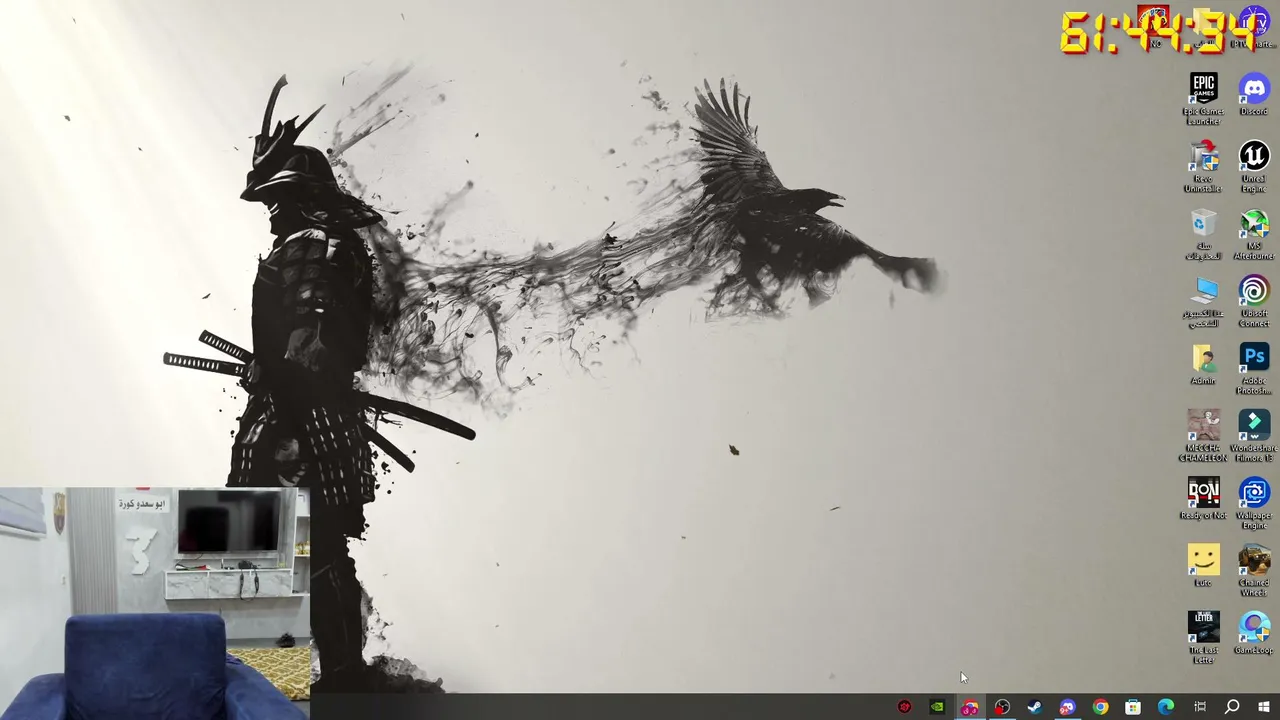The width and height of the screenshot is (1280, 720).
Task: Launch the Ubisoft Connect desktop shortcut
Action: tap(1254, 302)
